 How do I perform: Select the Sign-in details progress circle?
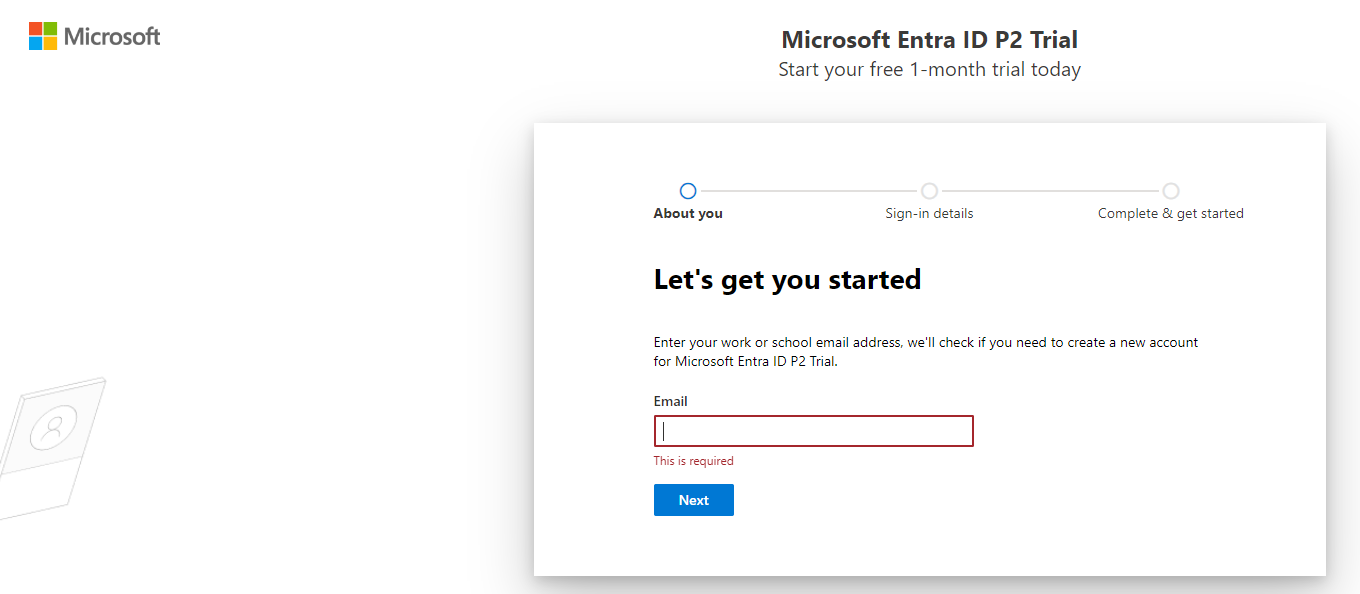pyautogui.click(x=929, y=190)
